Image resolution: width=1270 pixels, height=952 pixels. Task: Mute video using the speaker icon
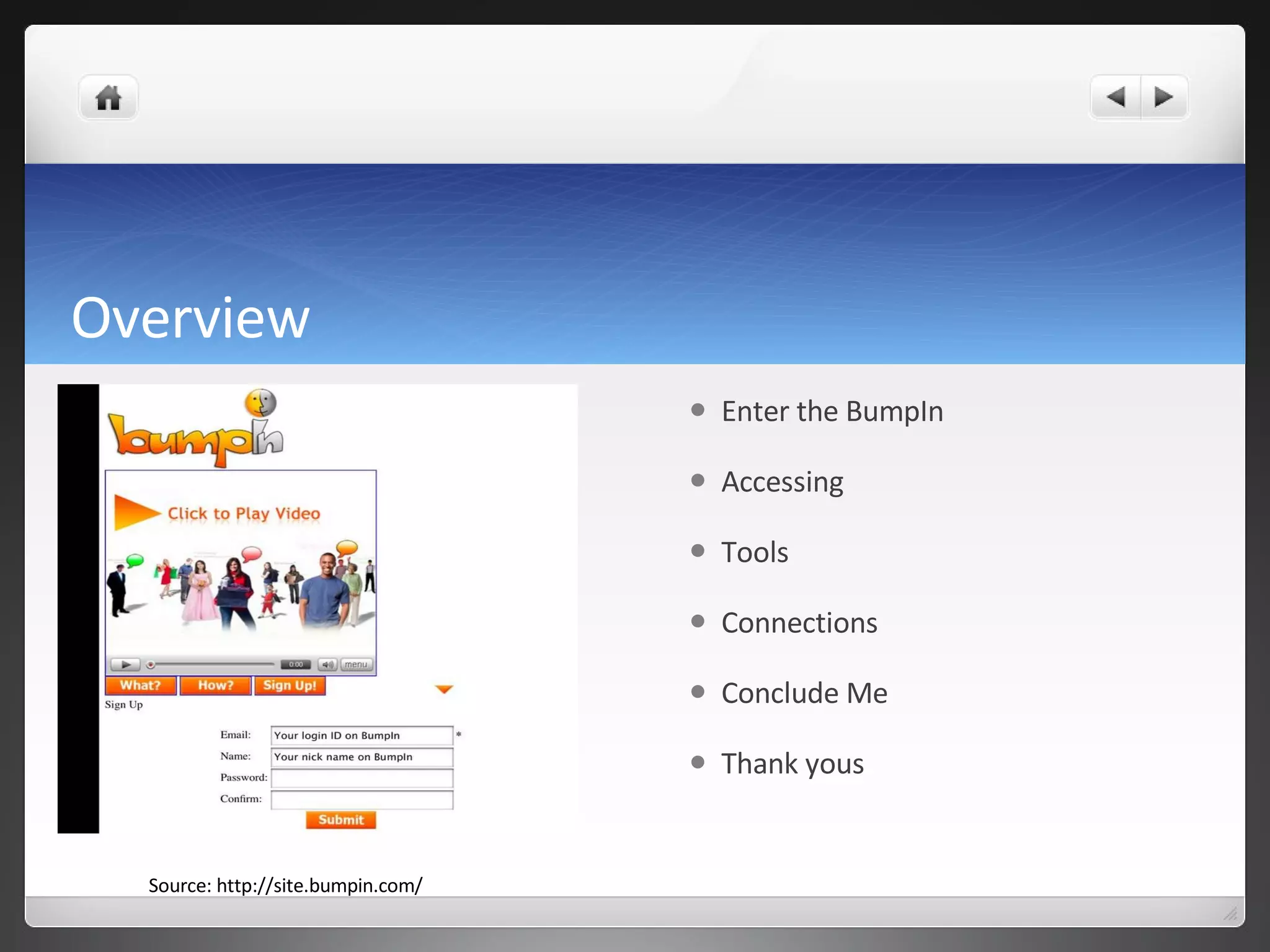327,664
